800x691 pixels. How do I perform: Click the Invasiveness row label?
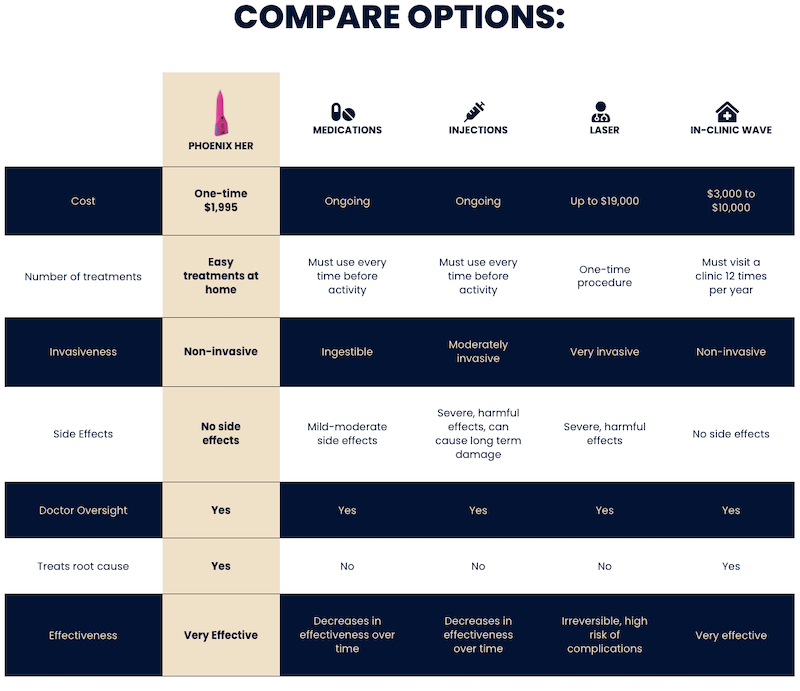[83, 352]
